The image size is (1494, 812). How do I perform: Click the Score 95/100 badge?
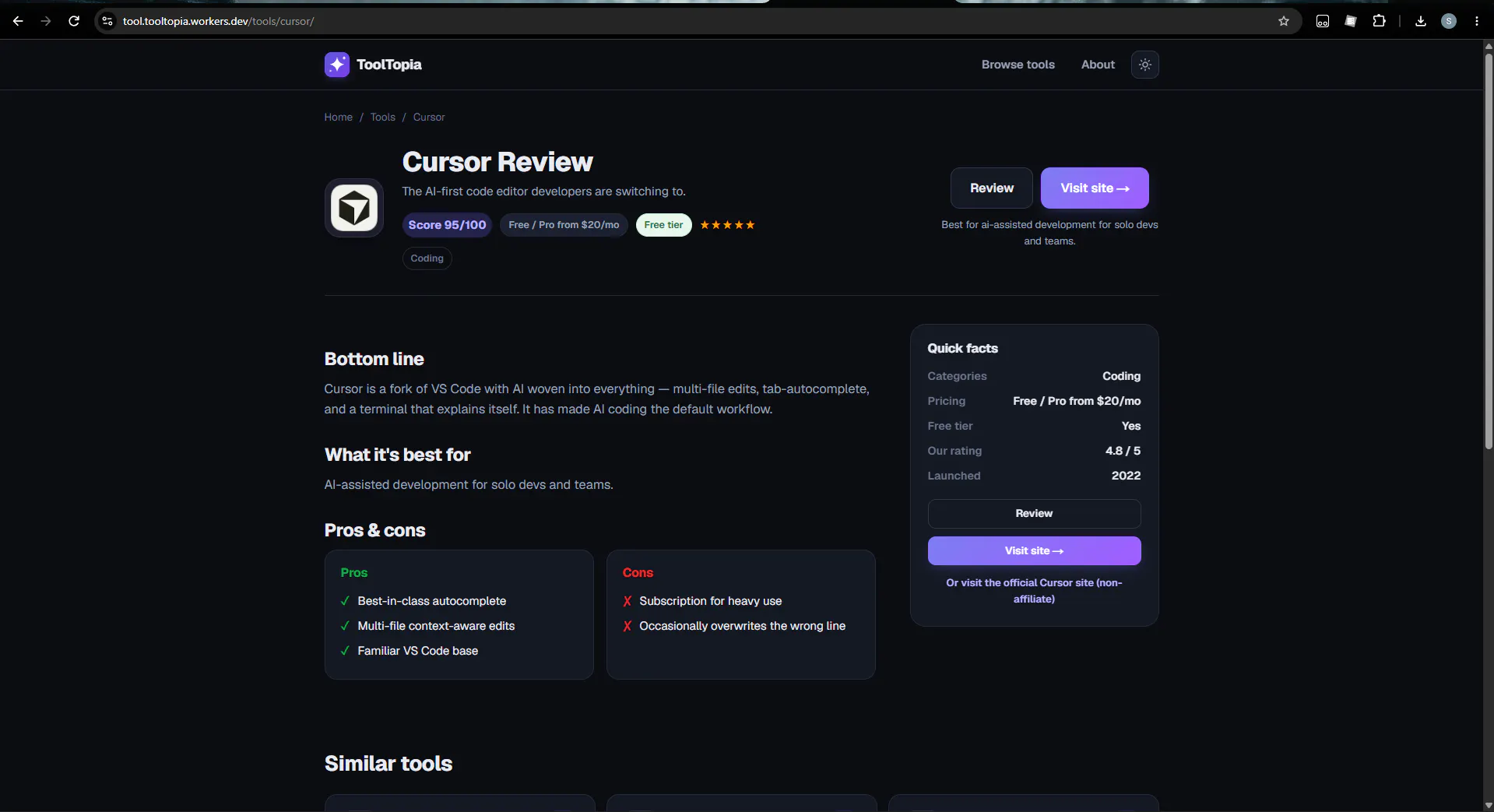447,225
